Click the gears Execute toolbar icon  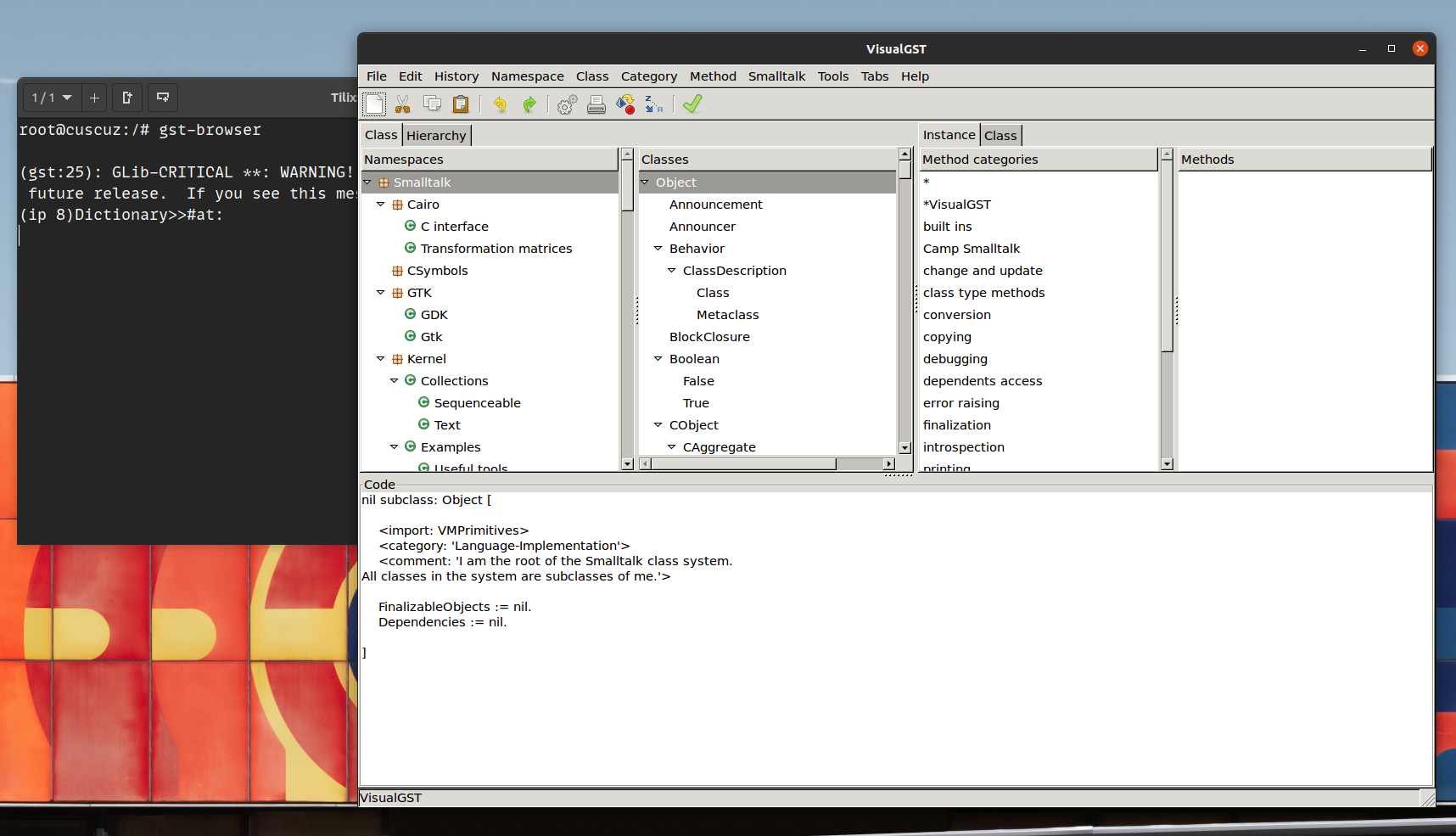click(567, 104)
